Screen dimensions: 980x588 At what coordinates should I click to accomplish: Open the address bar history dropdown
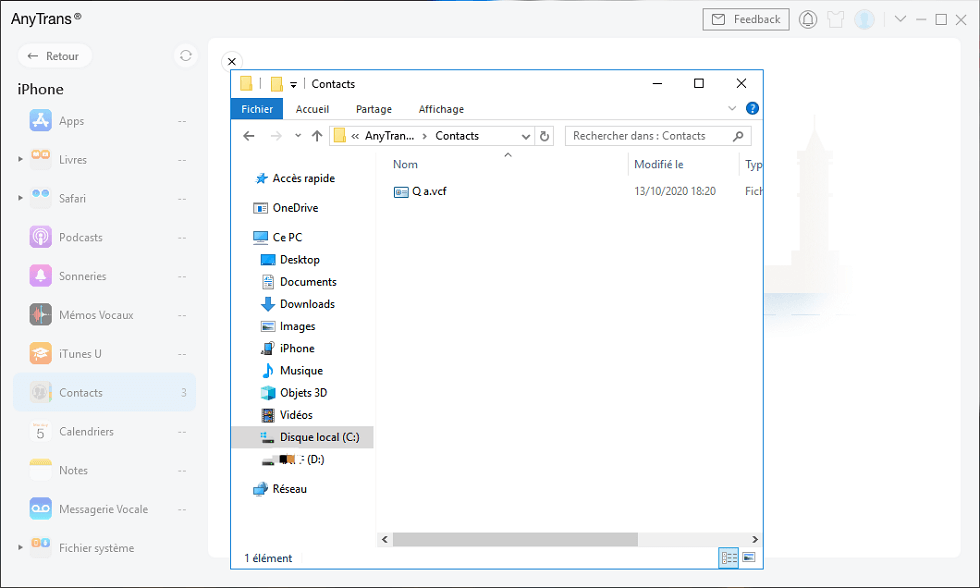526,136
